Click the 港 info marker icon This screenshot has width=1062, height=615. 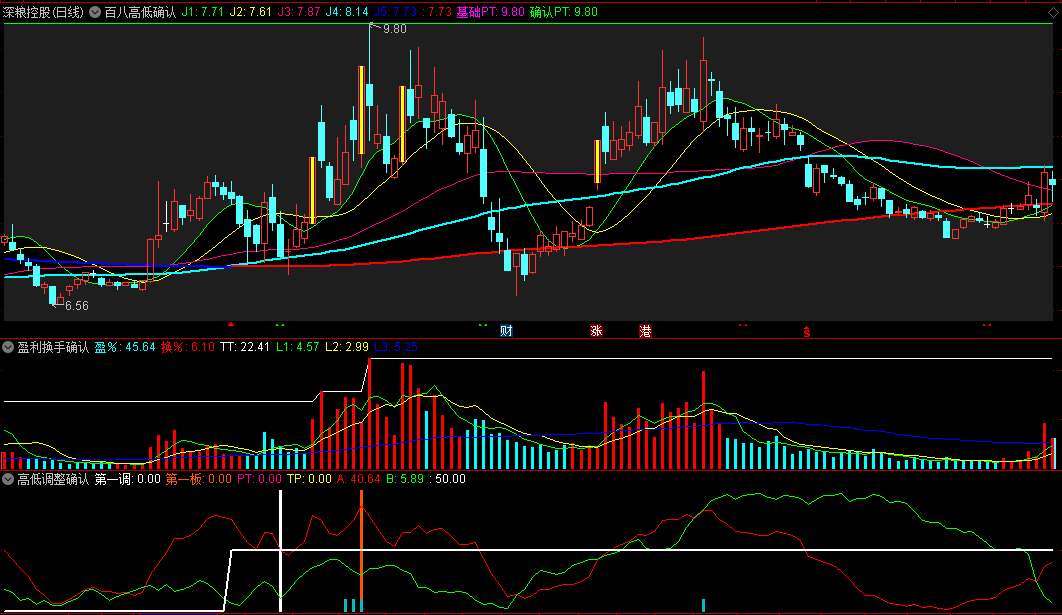pos(645,331)
